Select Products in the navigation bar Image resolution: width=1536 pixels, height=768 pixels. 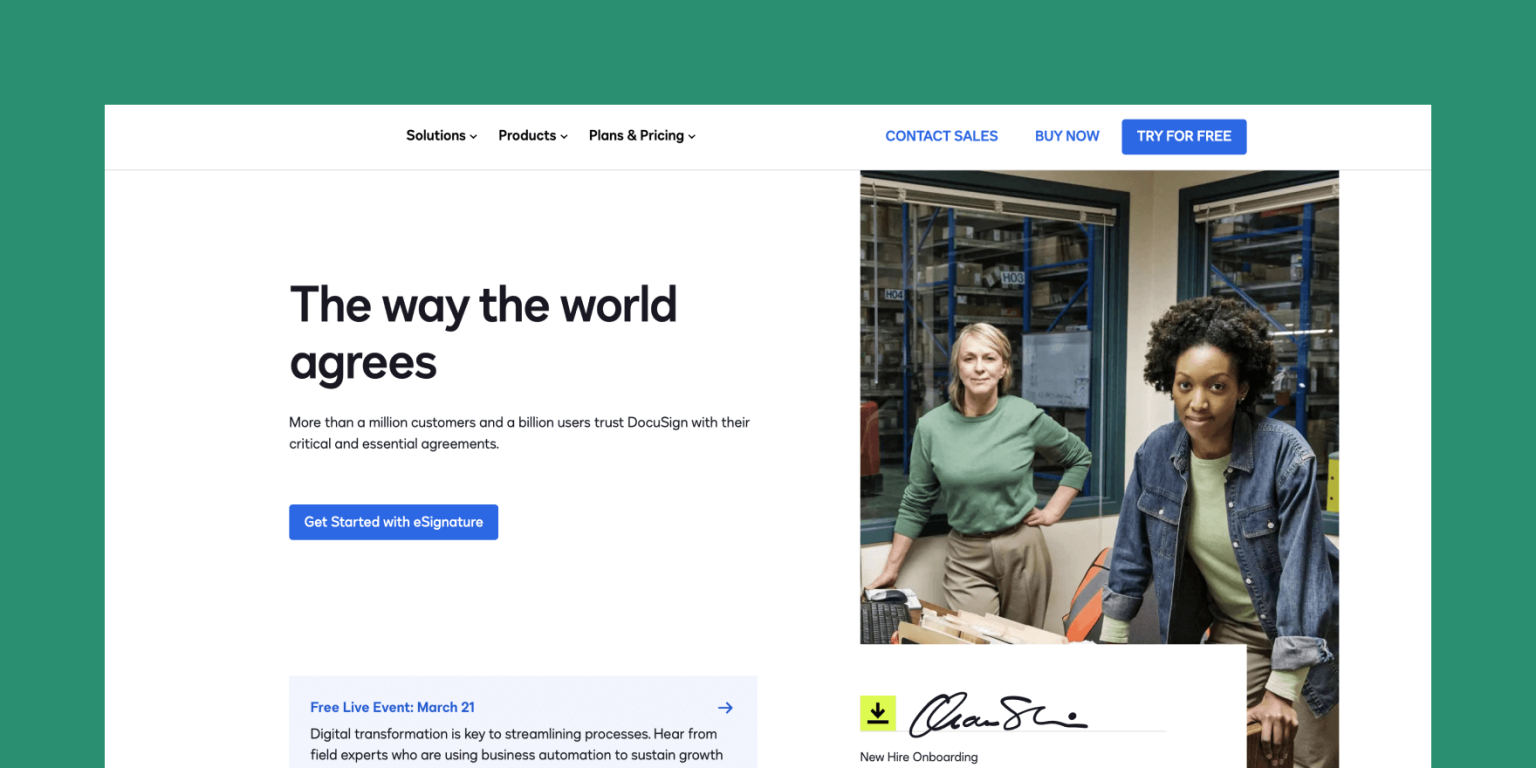pyautogui.click(x=527, y=135)
